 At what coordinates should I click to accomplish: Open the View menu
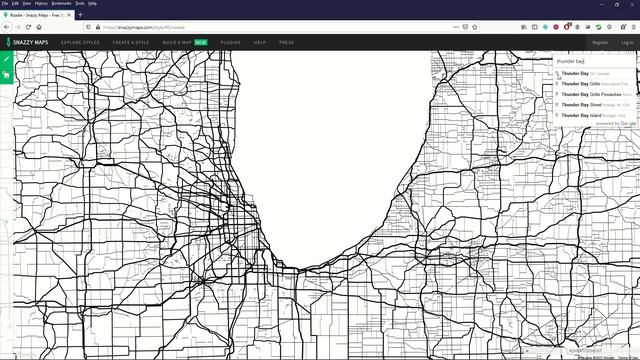(x=27, y=3)
